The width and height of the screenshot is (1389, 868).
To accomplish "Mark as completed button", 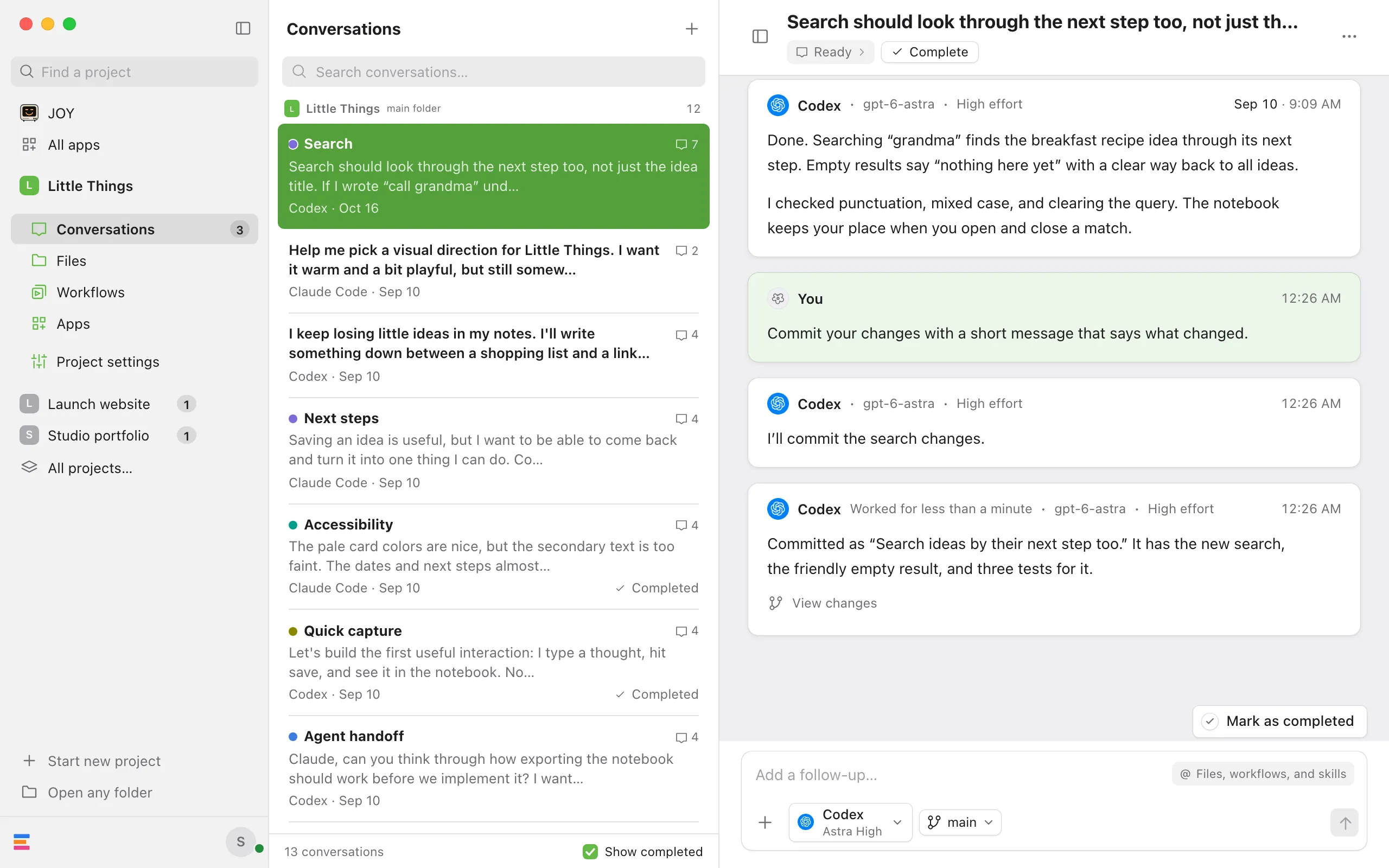I will click(x=1279, y=721).
